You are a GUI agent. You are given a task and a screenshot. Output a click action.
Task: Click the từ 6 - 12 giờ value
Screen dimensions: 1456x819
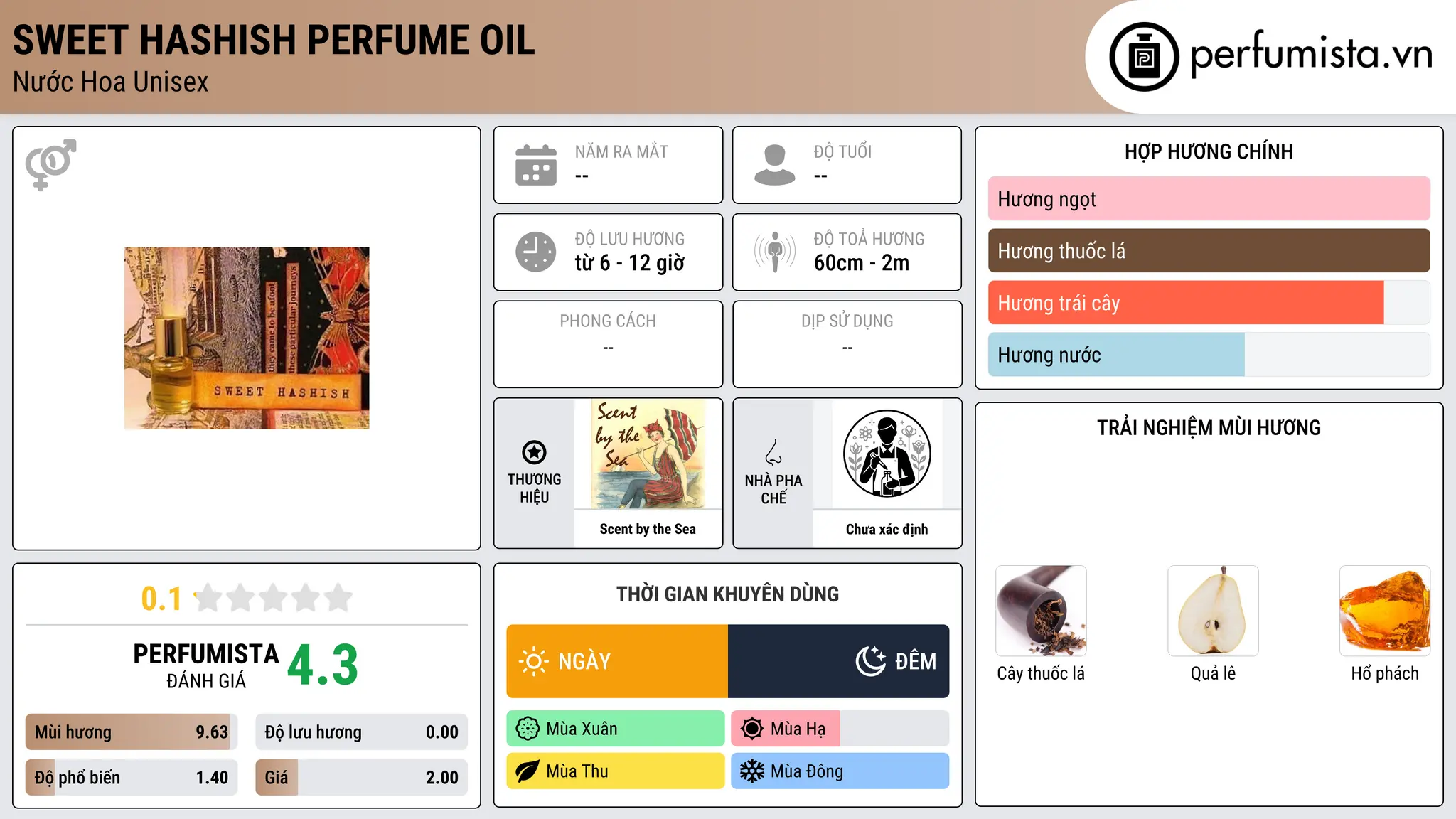(x=630, y=263)
